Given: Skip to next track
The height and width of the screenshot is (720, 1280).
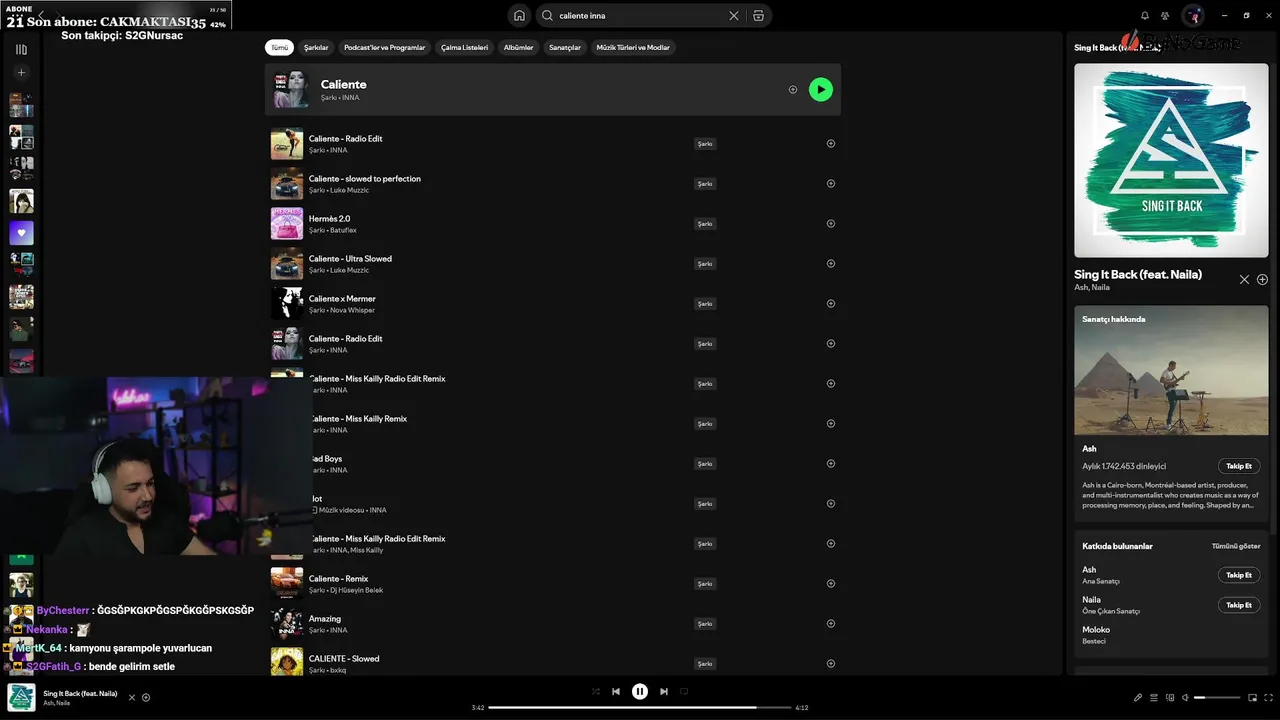Looking at the screenshot, I should click(664, 691).
